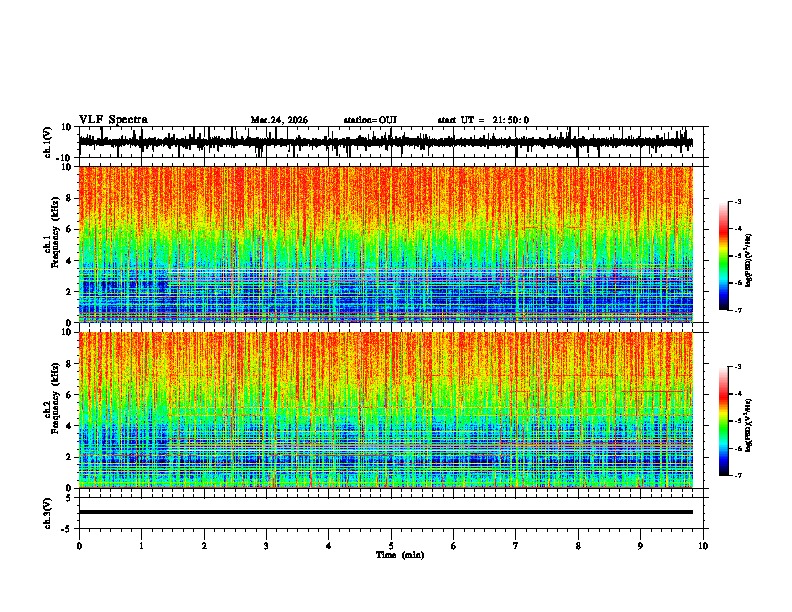Click time axis tick label "1"
Screen dimensions: 792x612
tap(141, 546)
